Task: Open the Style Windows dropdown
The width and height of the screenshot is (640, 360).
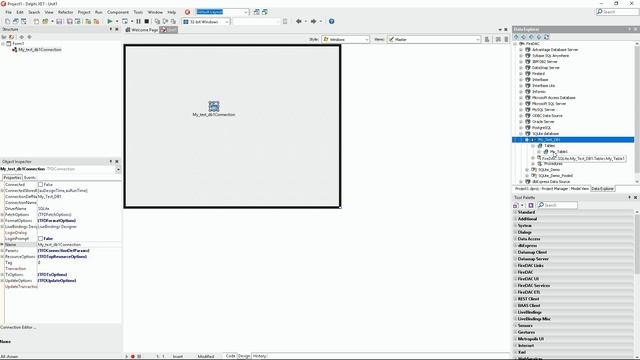Action: (x=366, y=40)
